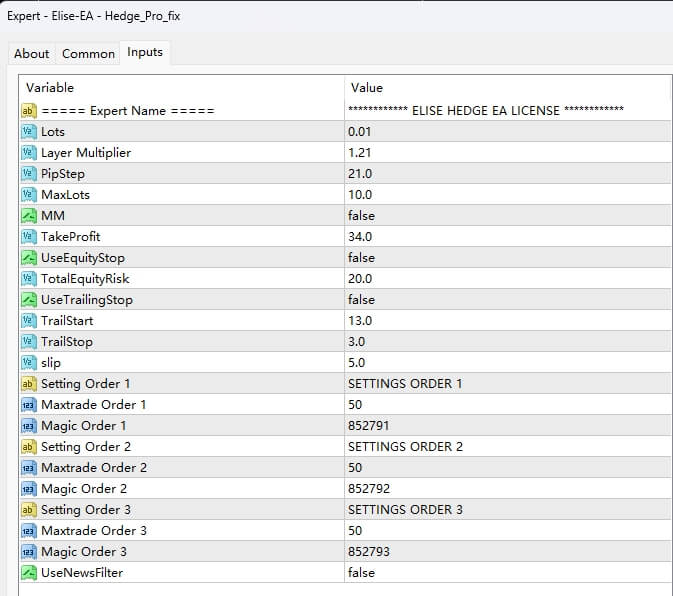This screenshot has height=596, width=673.
Task: Click the integer icon beside Maxtrade Order 3
Action: click(28, 531)
